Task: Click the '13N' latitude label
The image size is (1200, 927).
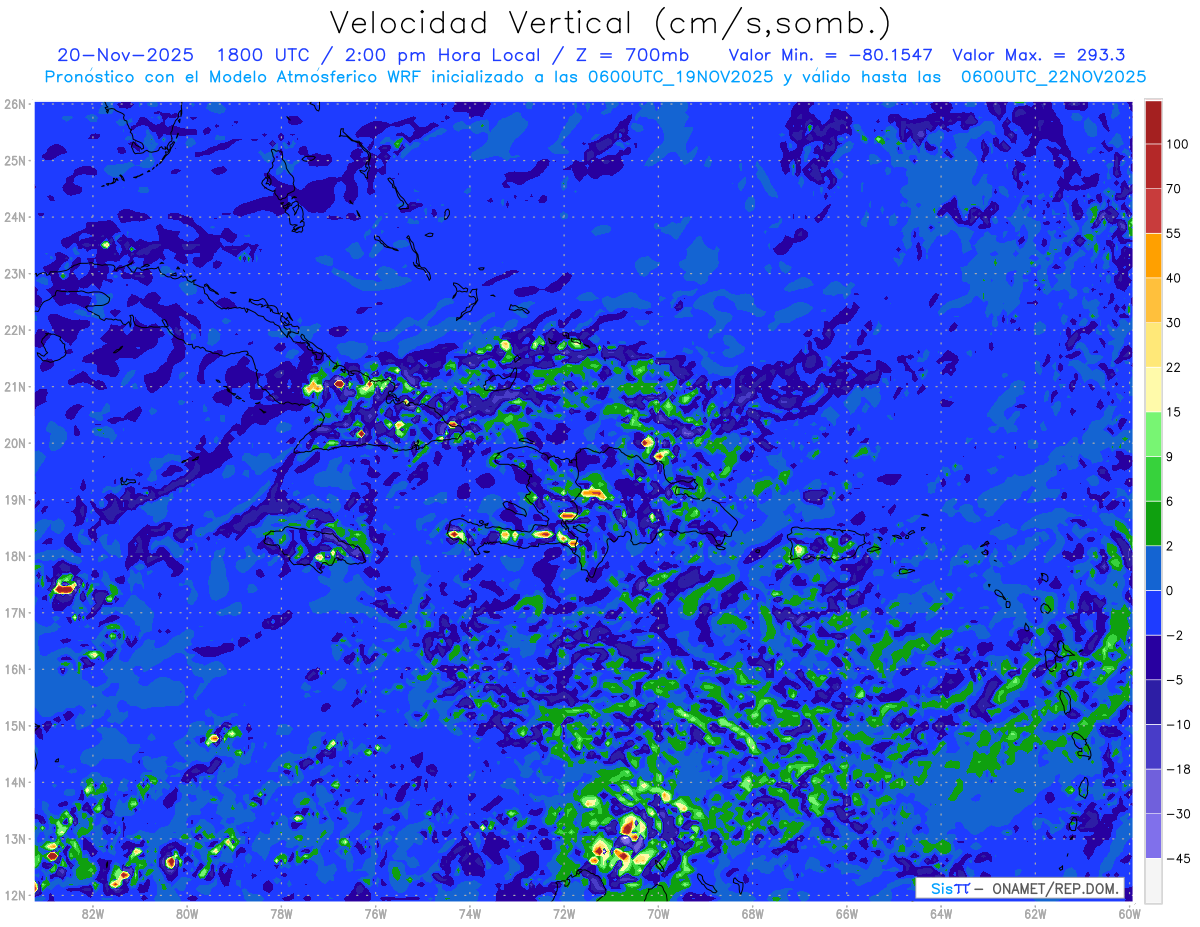Action: [x=14, y=839]
